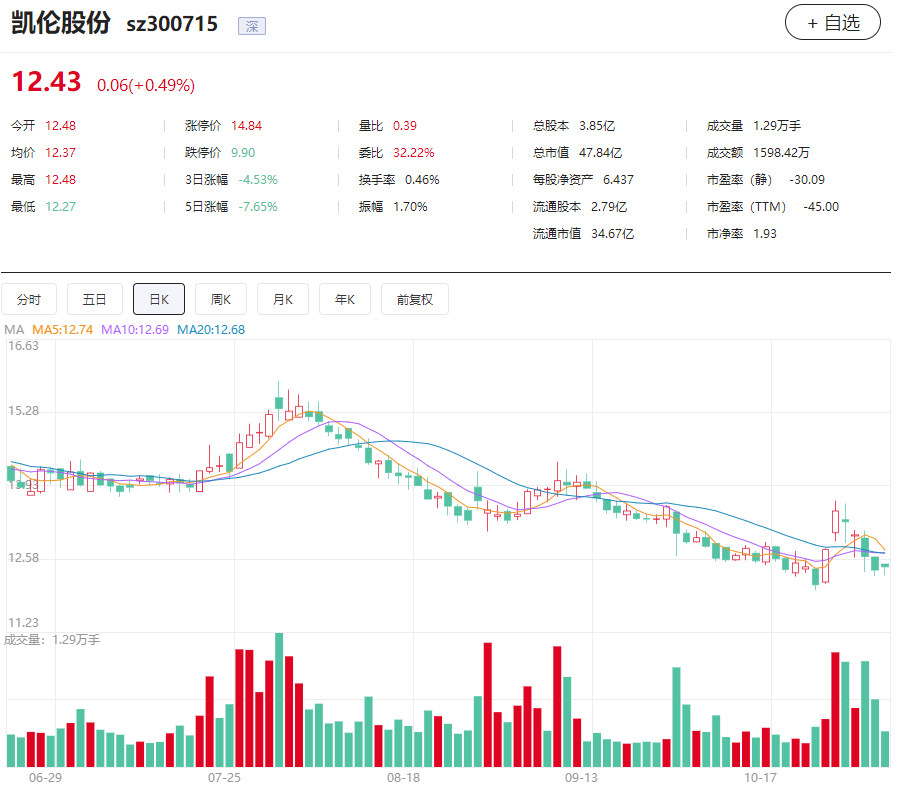
Task: Click the 凯伦股份 stock name
Action: click(x=60, y=24)
